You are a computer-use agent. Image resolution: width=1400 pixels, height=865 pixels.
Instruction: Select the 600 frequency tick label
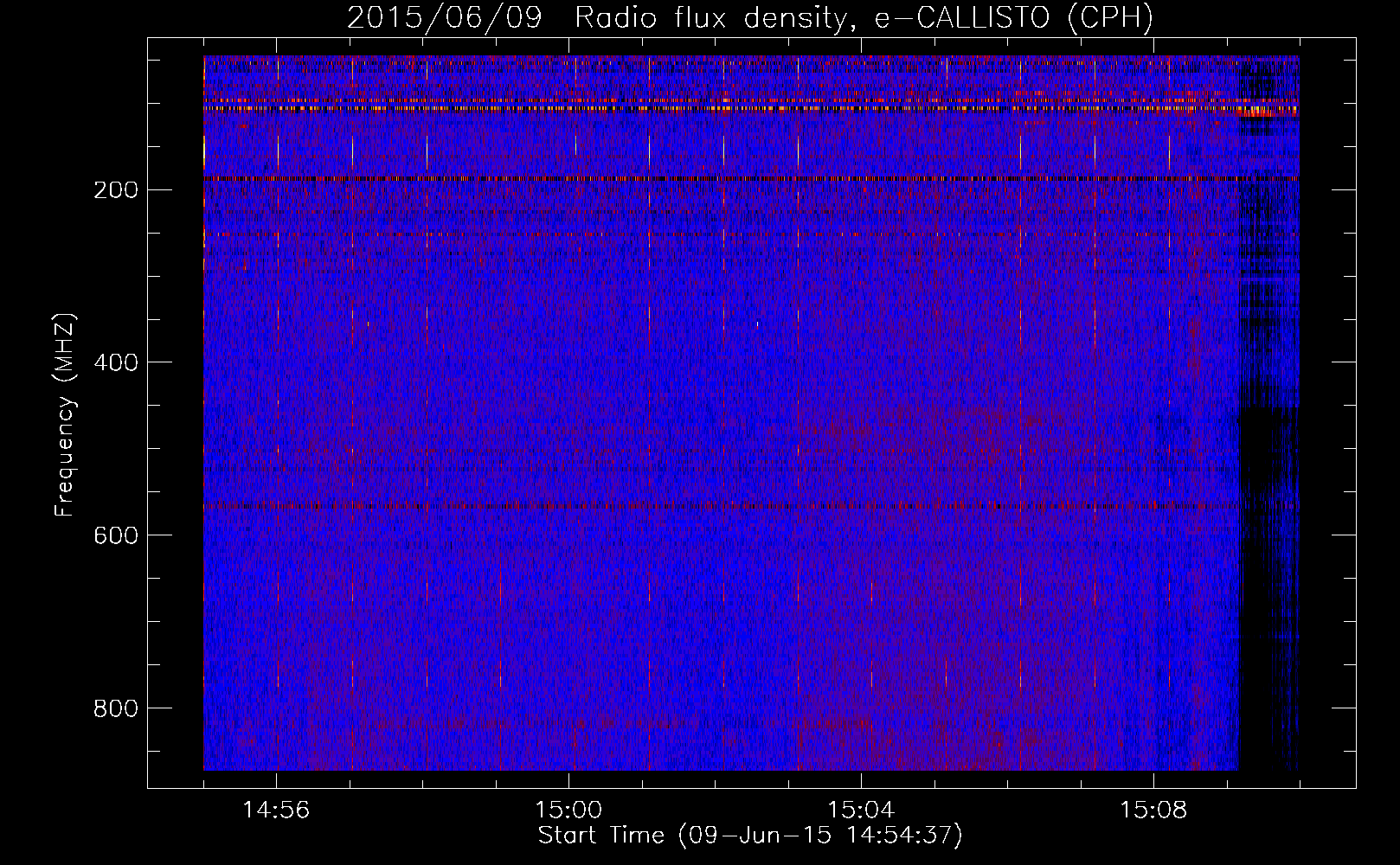115,535
